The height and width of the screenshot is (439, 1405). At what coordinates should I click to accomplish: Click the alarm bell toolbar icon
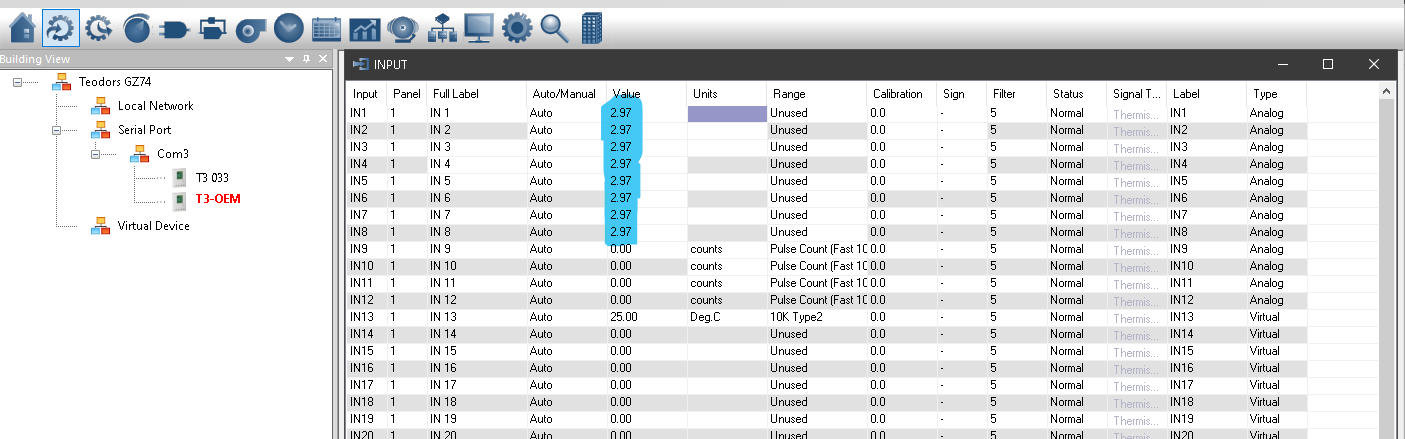[x=402, y=27]
